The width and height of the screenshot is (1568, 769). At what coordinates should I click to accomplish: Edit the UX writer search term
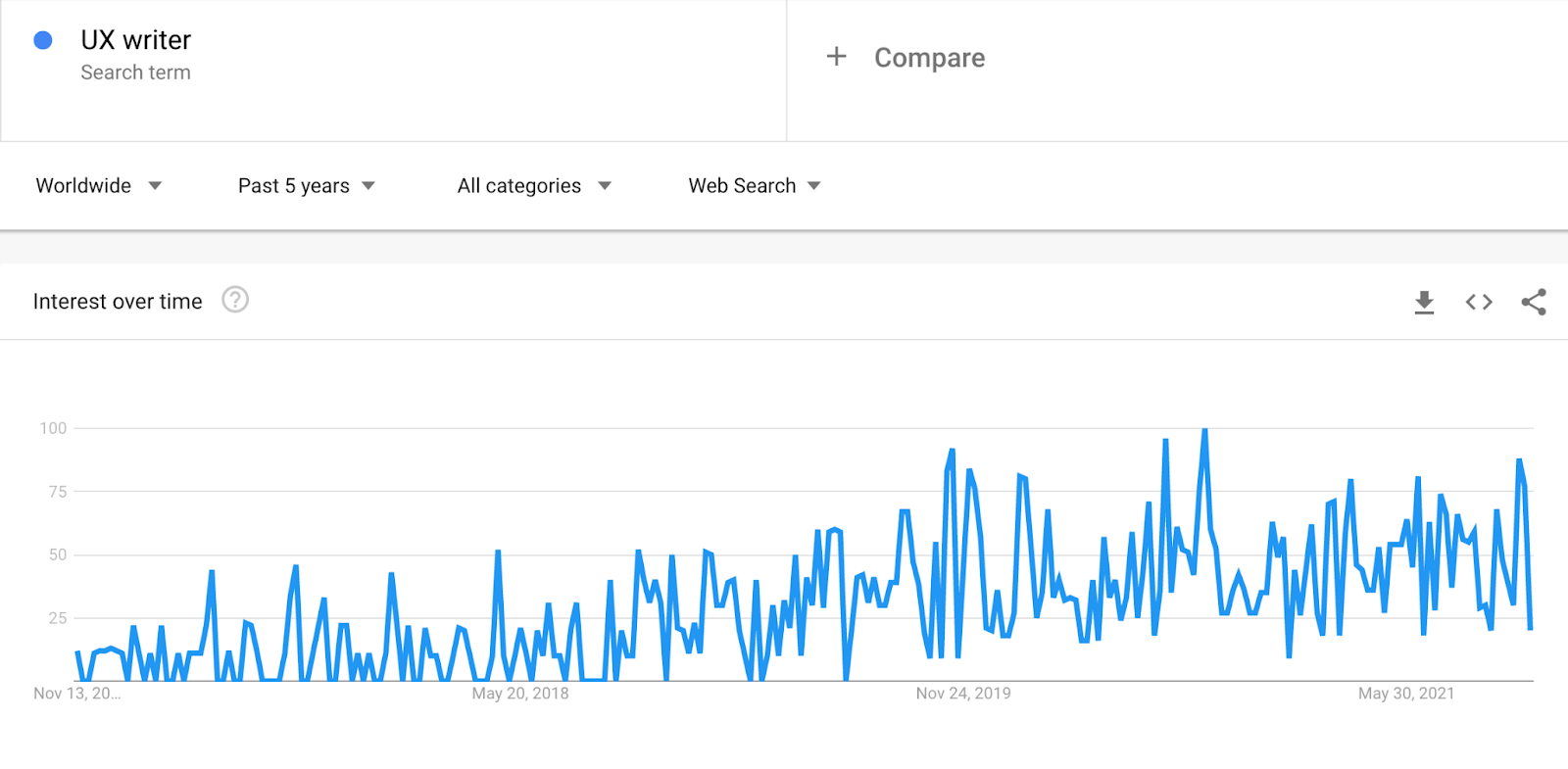coord(135,40)
